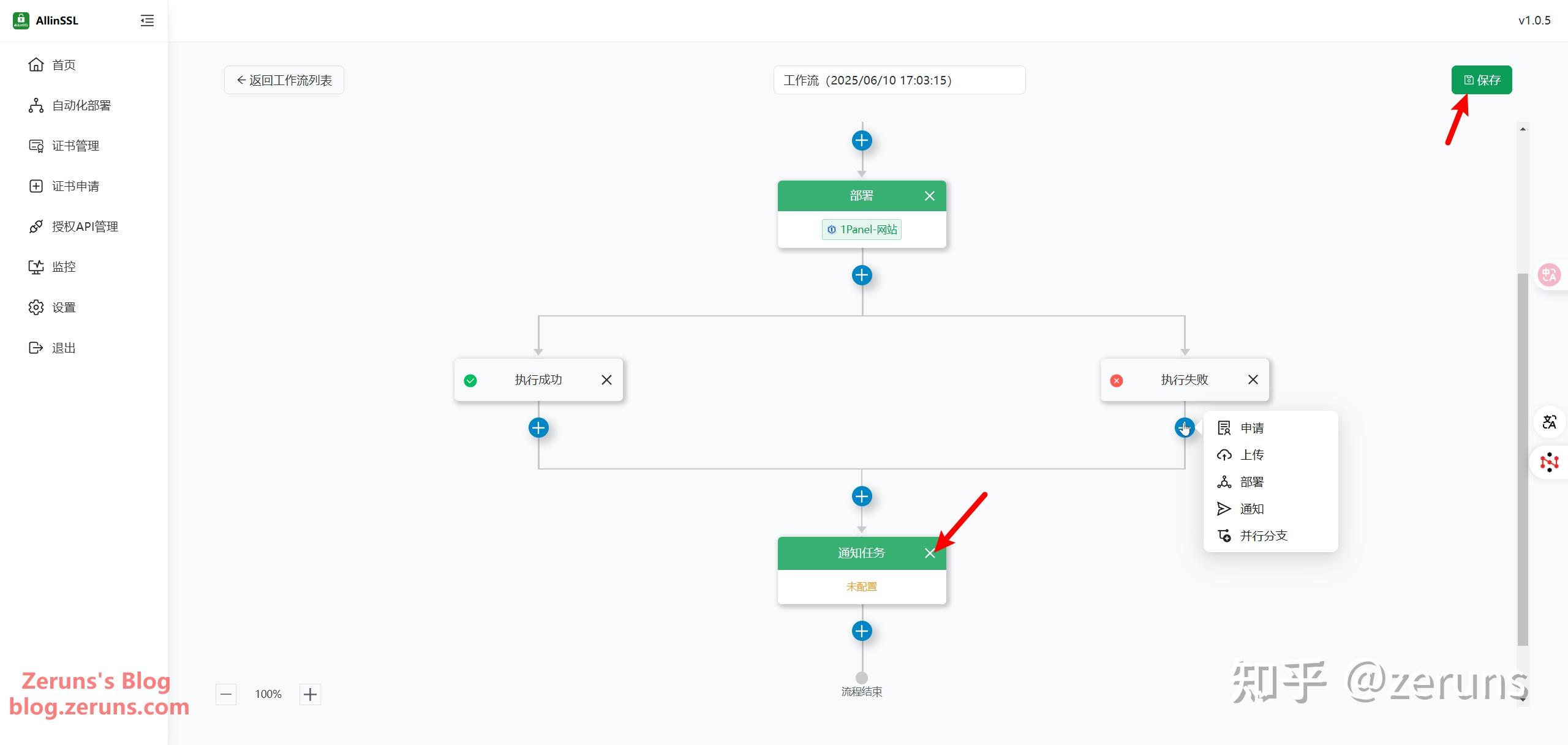The image size is (1568, 745).
Task: Select 并行分支 from the popup menu
Action: click(1263, 536)
